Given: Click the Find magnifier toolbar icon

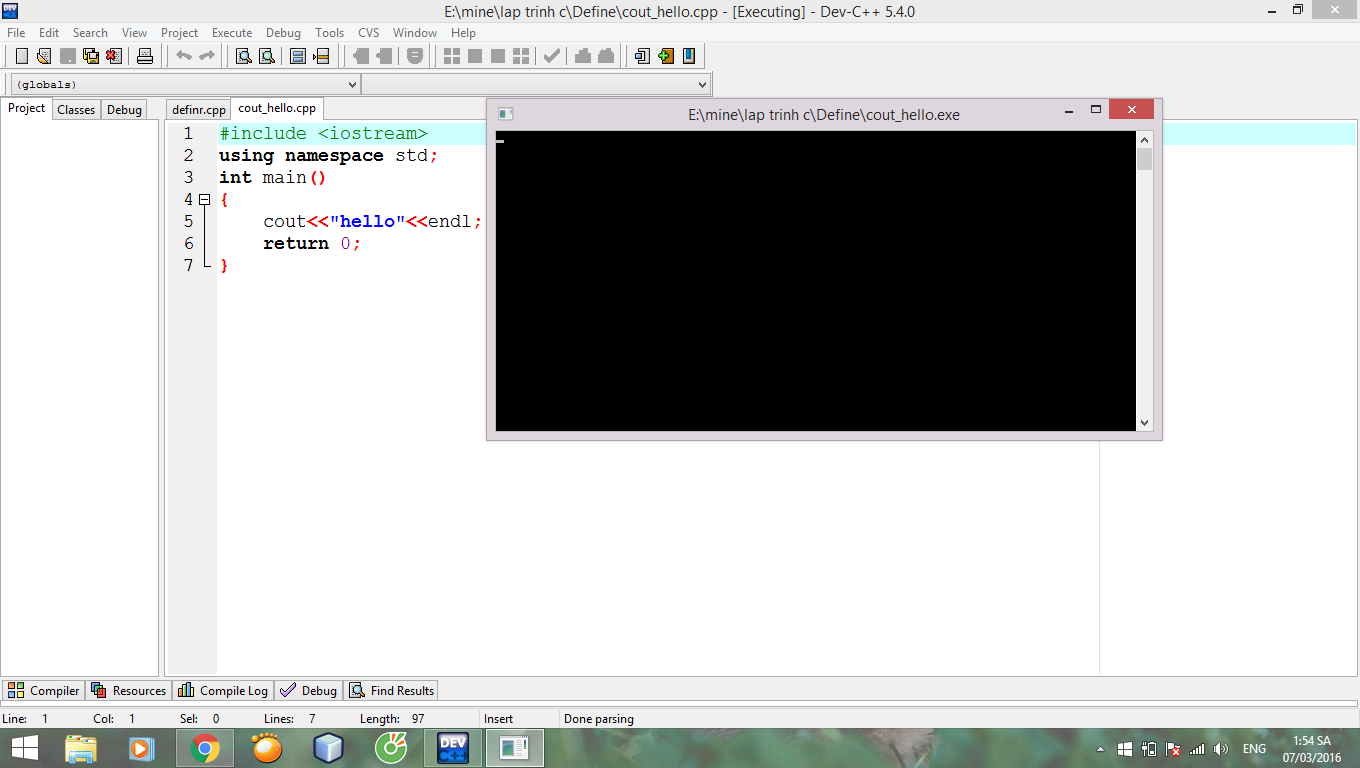Looking at the screenshot, I should pyautogui.click(x=243, y=56).
